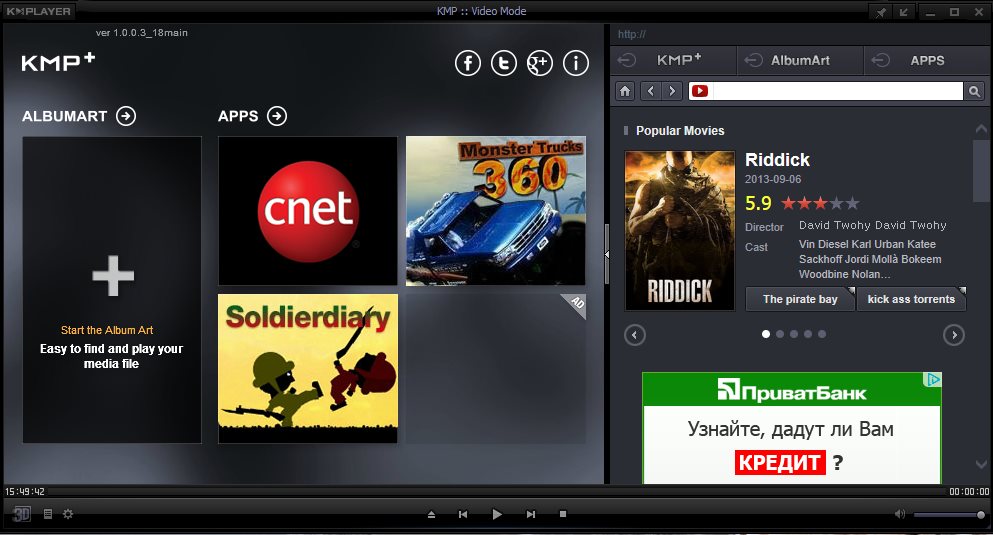Pin the window always on top
The width and height of the screenshot is (993, 535).
(881, 11)
